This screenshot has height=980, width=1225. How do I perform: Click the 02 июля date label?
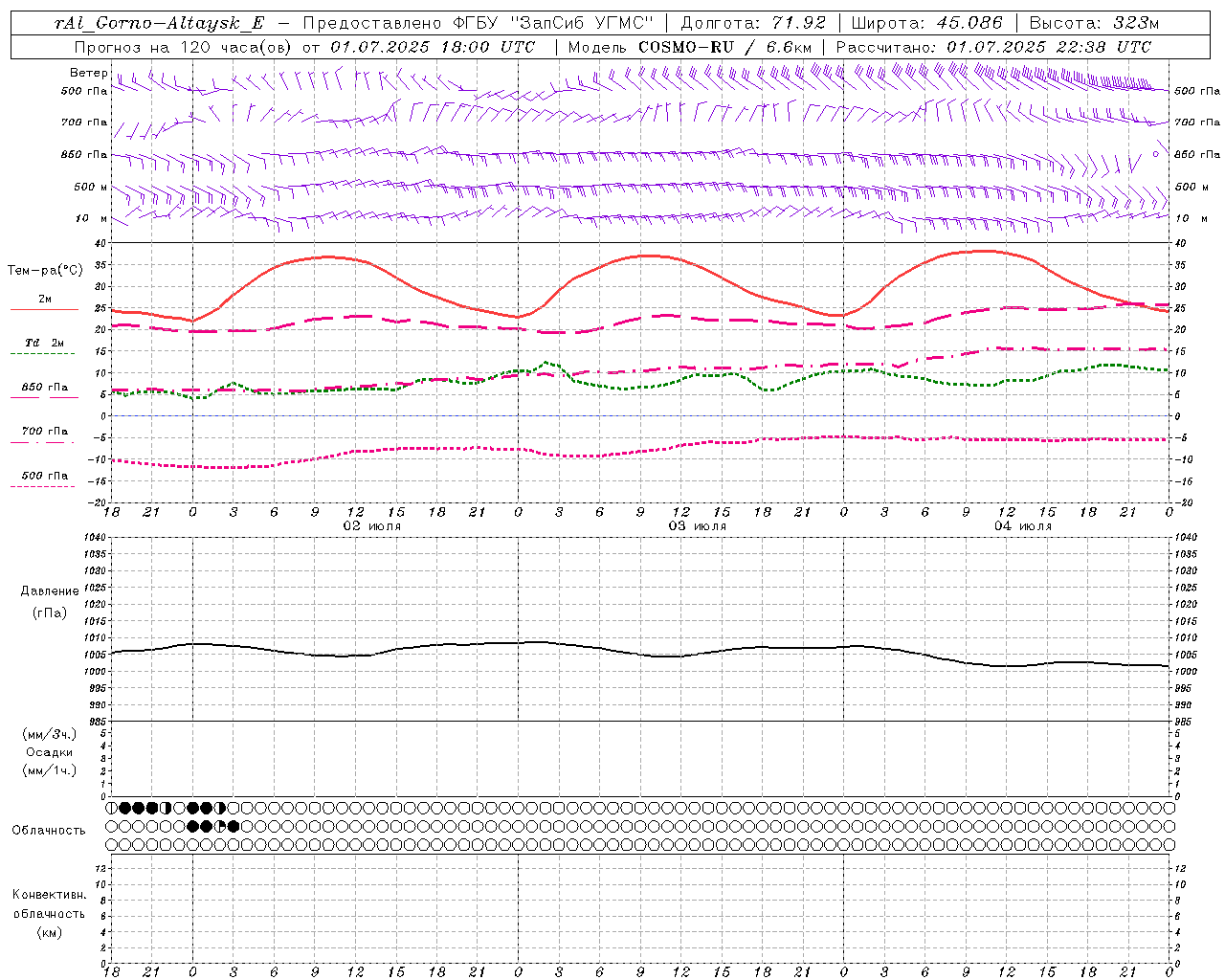click(x=372, y=526)
